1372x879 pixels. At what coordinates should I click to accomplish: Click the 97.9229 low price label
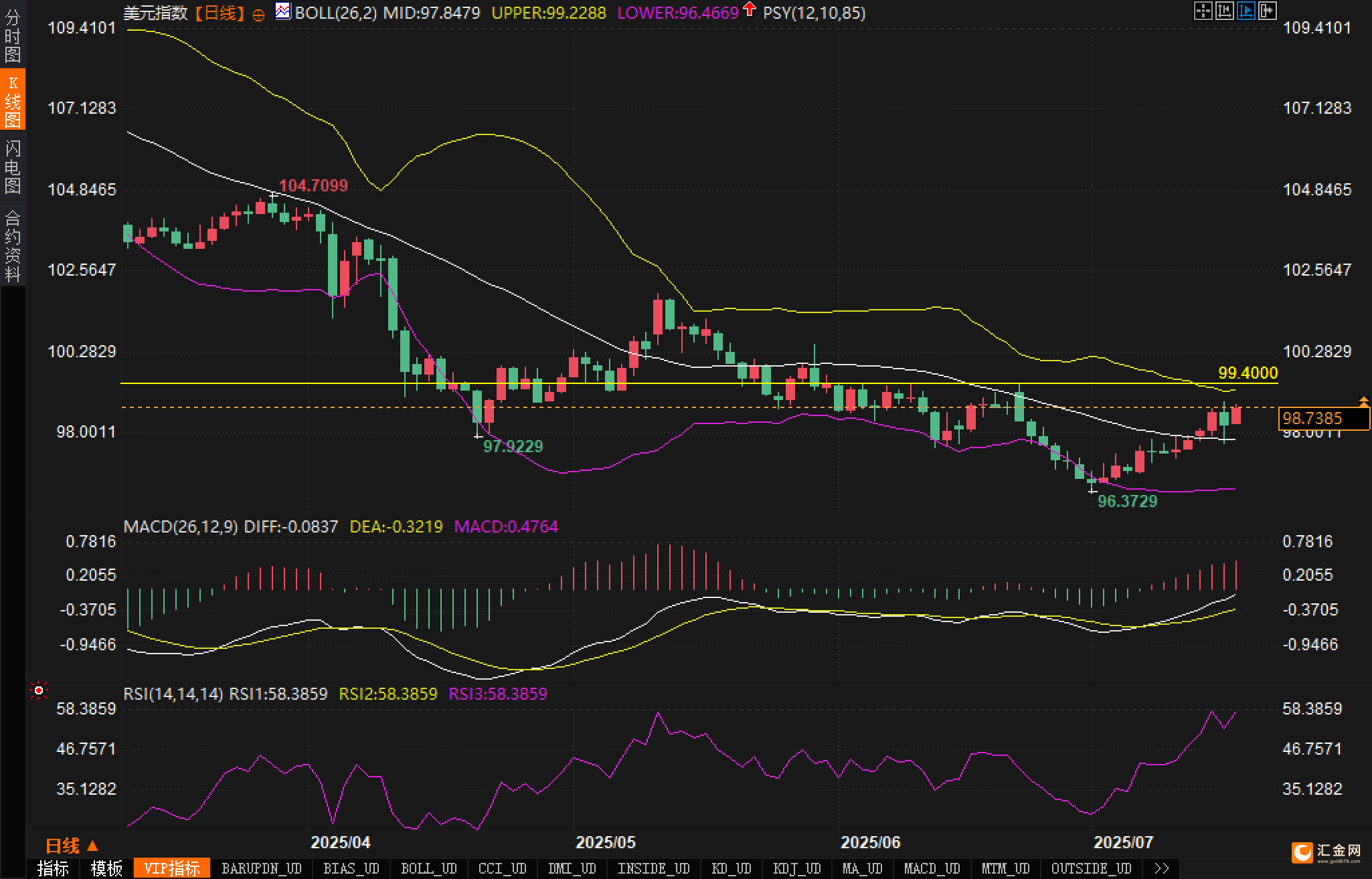513,446
